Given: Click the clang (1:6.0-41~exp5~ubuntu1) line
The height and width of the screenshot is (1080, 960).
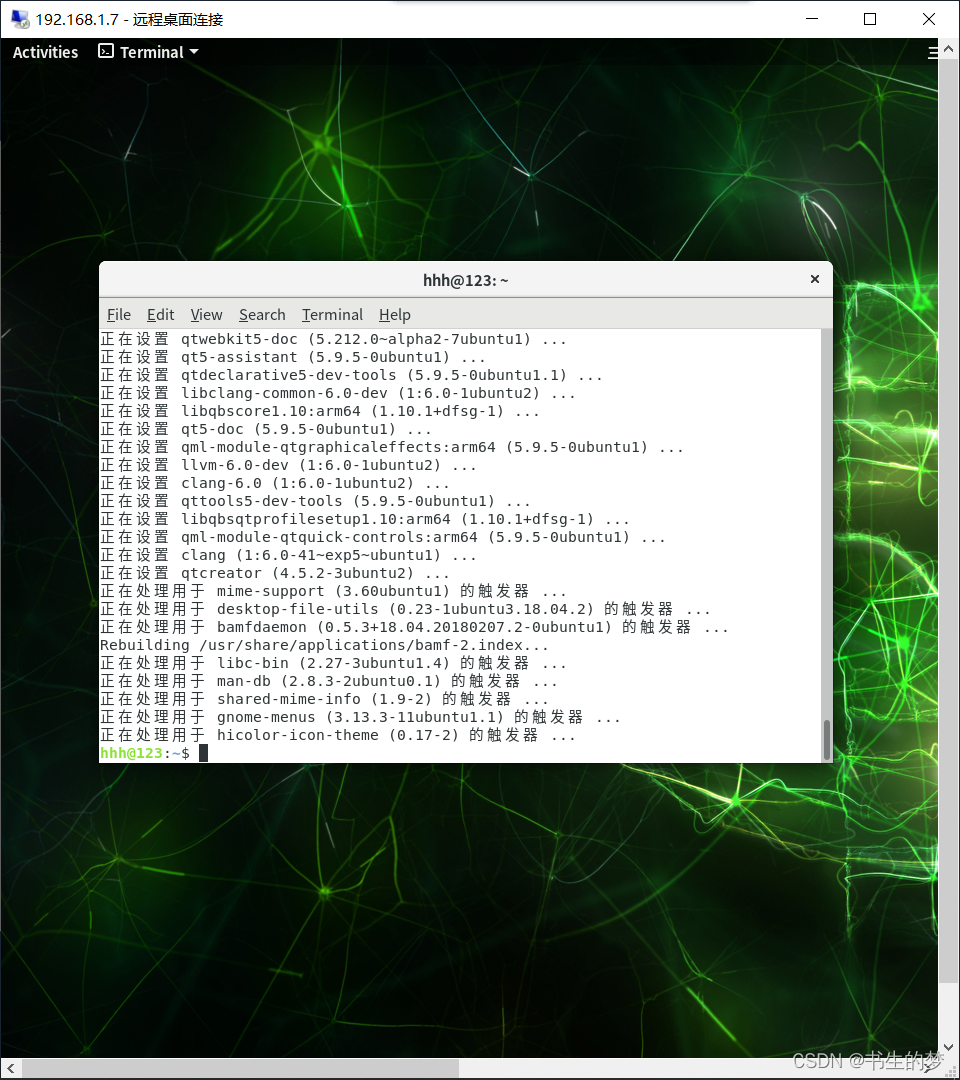Looking at the screenshot, I should 289,555.
